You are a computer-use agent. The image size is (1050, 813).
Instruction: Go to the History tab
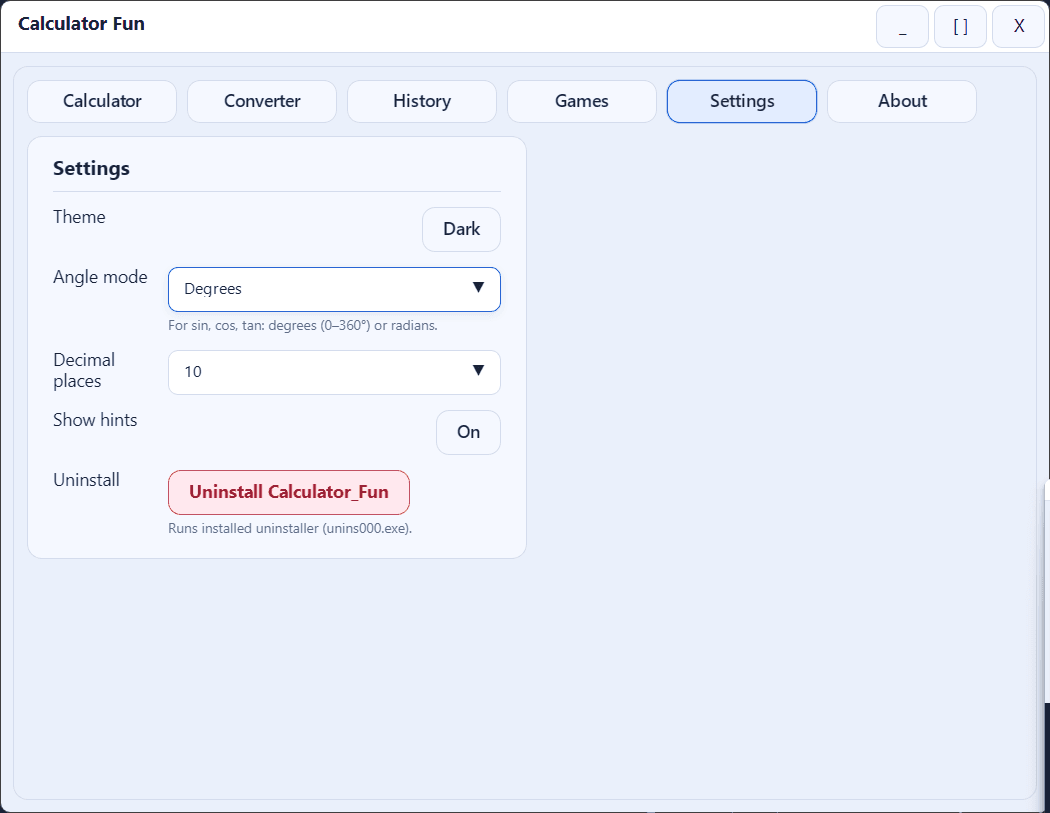tap(422, 101)
